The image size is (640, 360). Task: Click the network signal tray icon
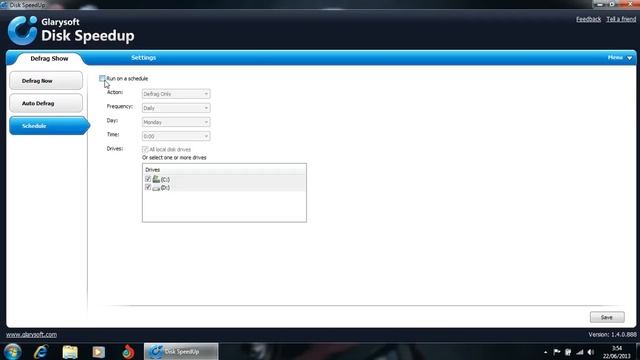pos(580,352)
